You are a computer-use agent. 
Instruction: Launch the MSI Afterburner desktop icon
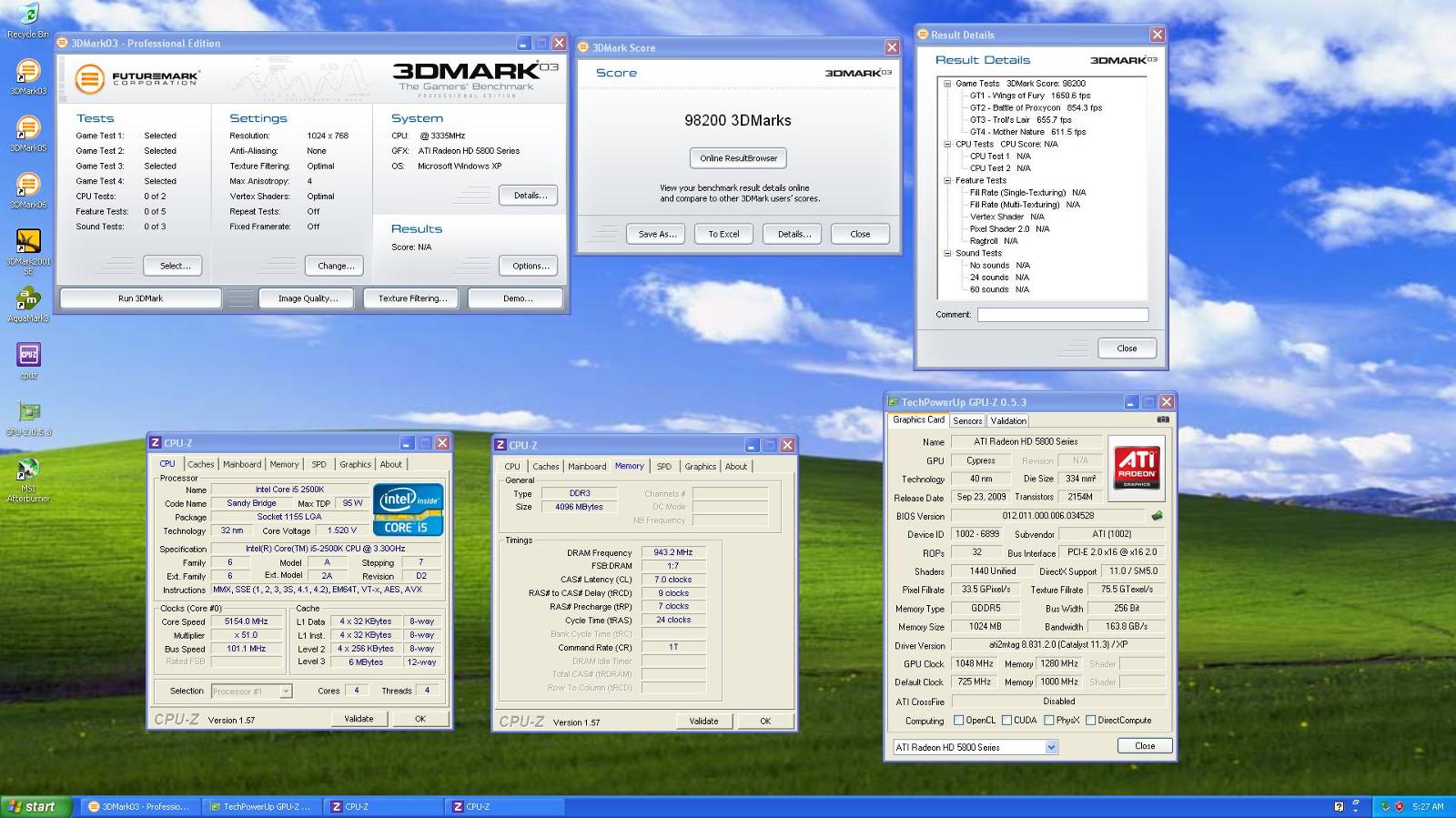tap(28, 480)
